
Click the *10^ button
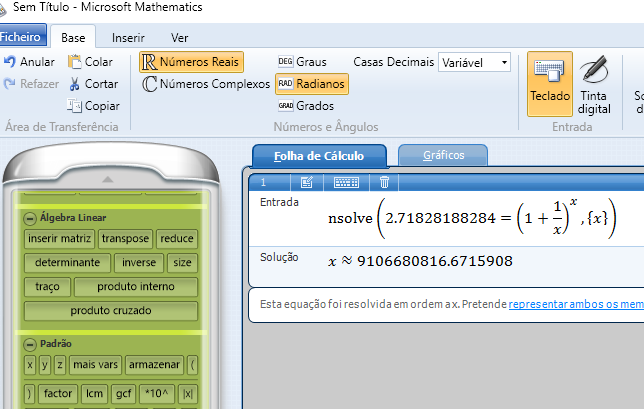coord(157,394)
